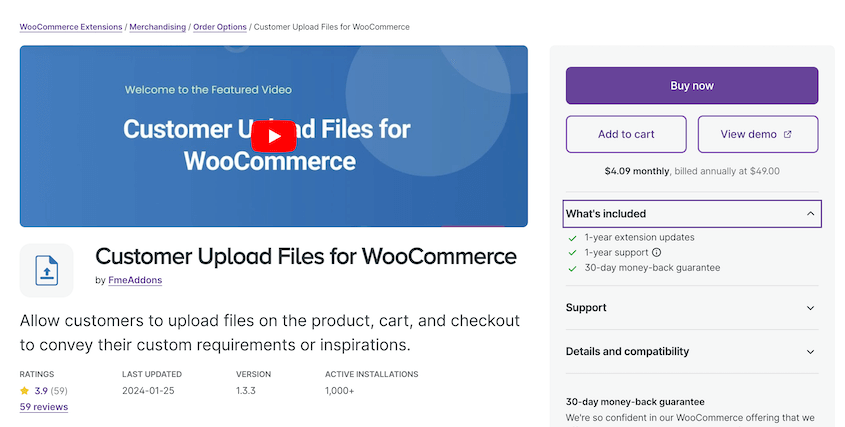
Task: Click the product title heading
Action: pyautogui.click(x=306, y=257)
